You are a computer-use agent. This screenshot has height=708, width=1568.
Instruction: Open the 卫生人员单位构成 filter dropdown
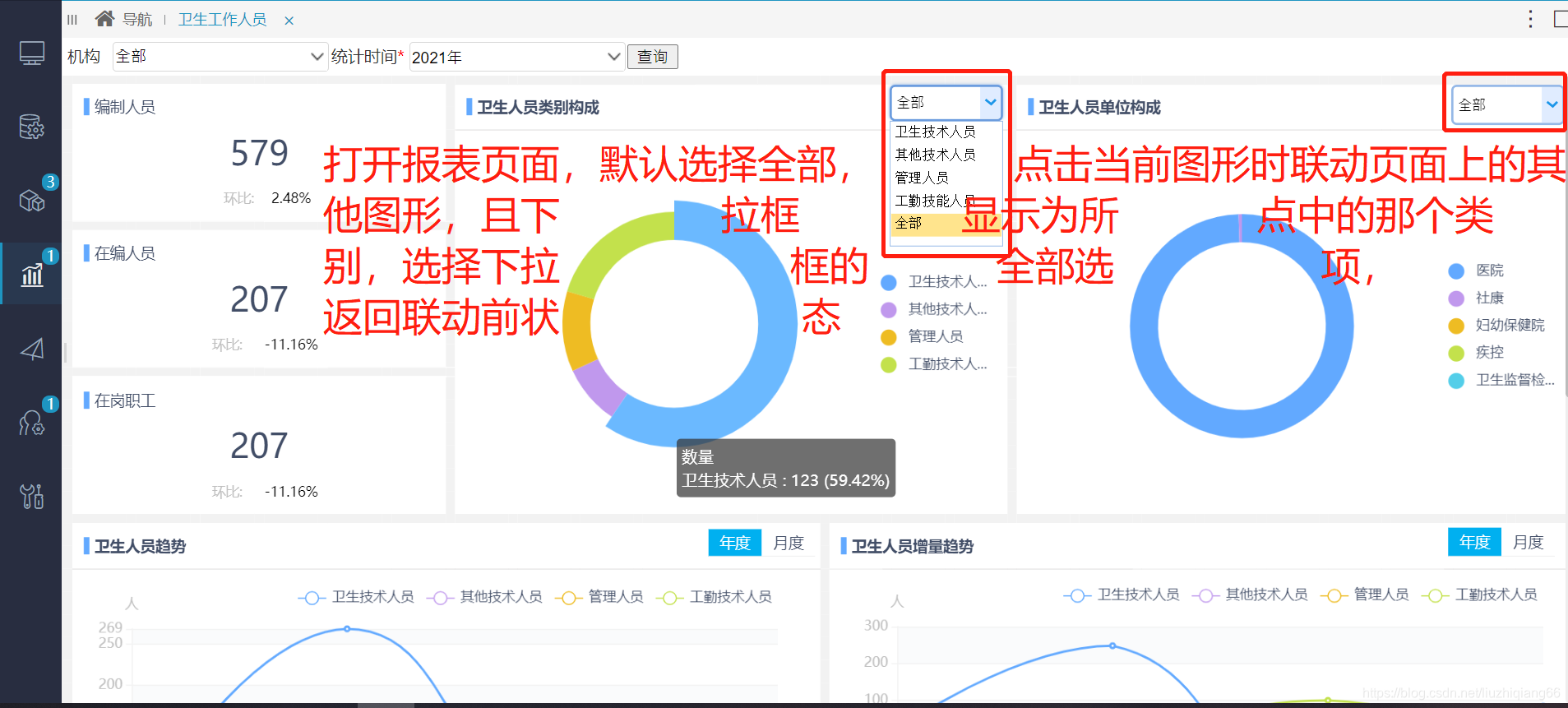pos(1508,104)
